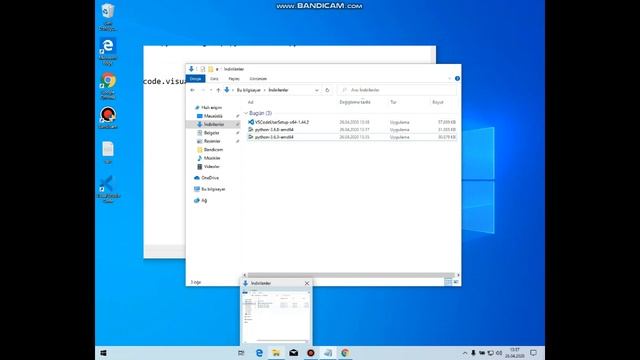Expand the ribbon with the chevron
Image resolution: width=640 pixels, height=360 pixels.
449,78
